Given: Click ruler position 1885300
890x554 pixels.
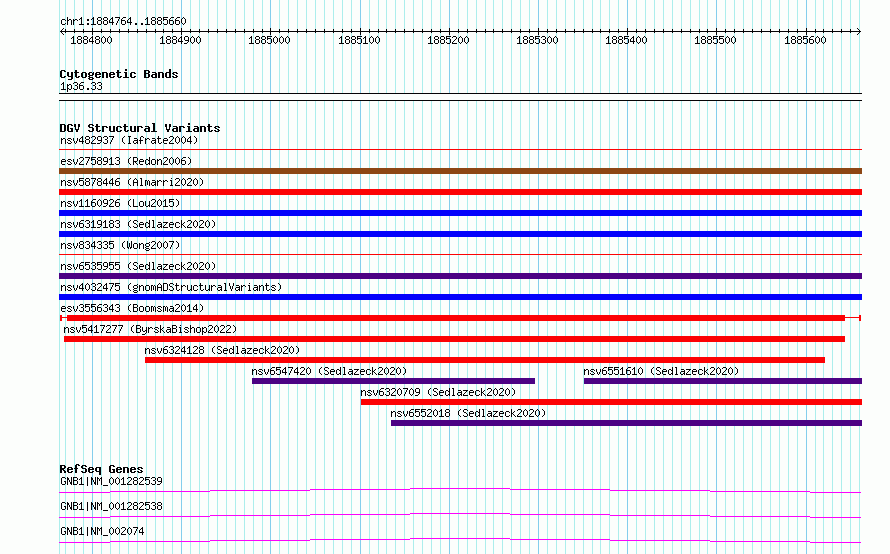Looking at the screenshot, I should click(538, 40).
